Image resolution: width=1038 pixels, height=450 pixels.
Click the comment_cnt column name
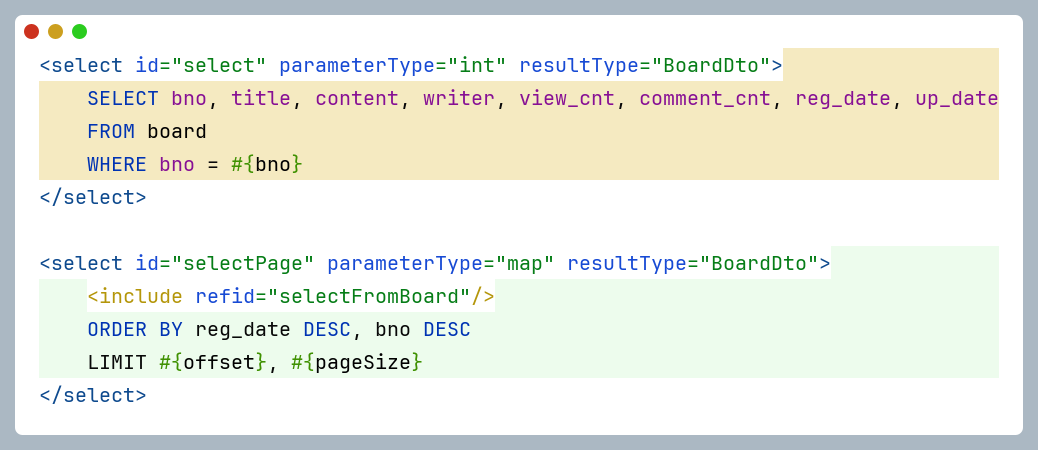(705, 99)
